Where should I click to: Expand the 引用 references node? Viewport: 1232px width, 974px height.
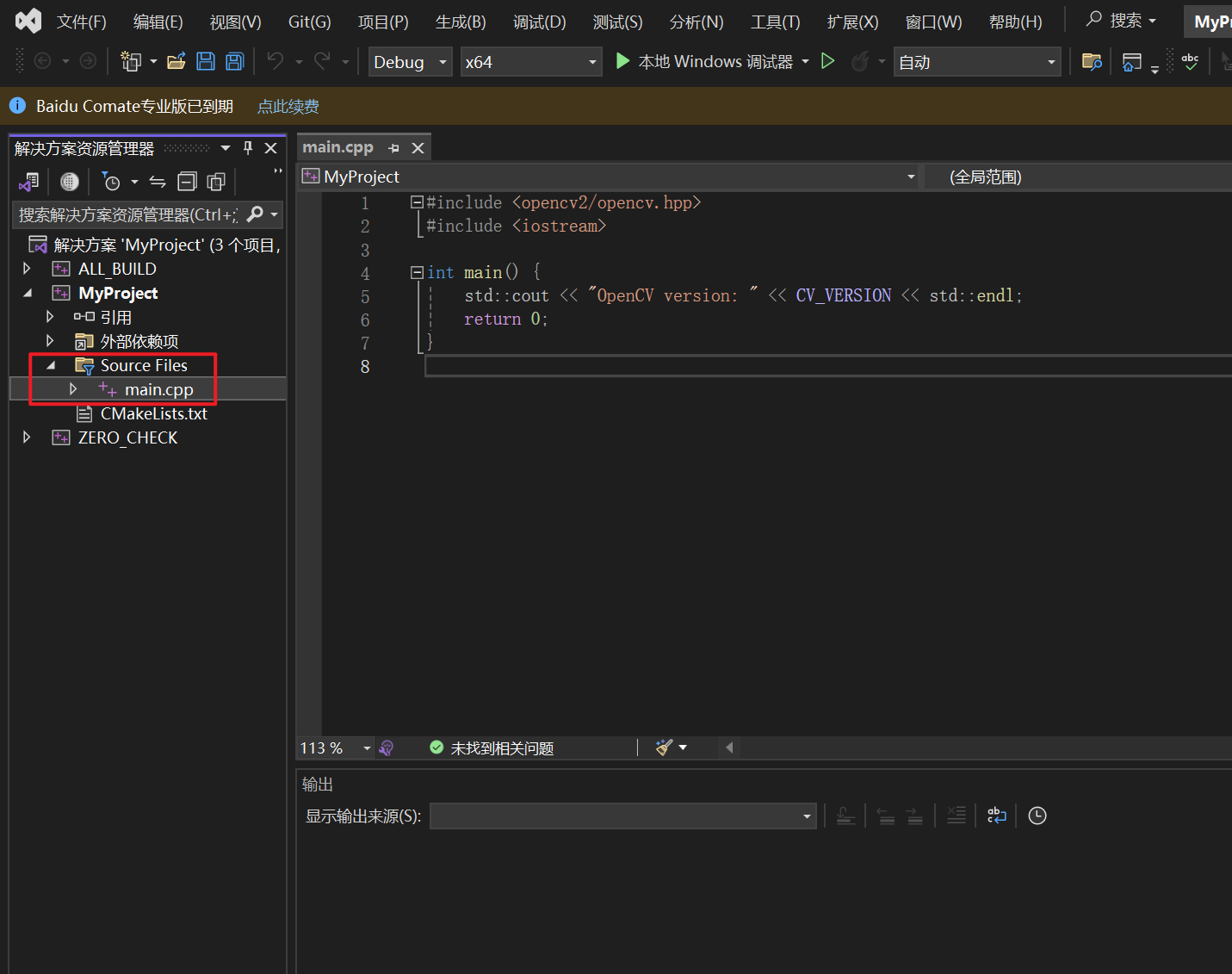pyautogui.click(x=50, y=317)
